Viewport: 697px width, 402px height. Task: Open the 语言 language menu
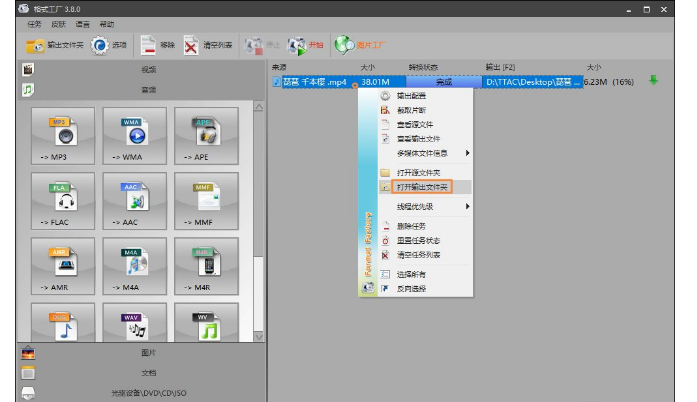coord(82,24)
